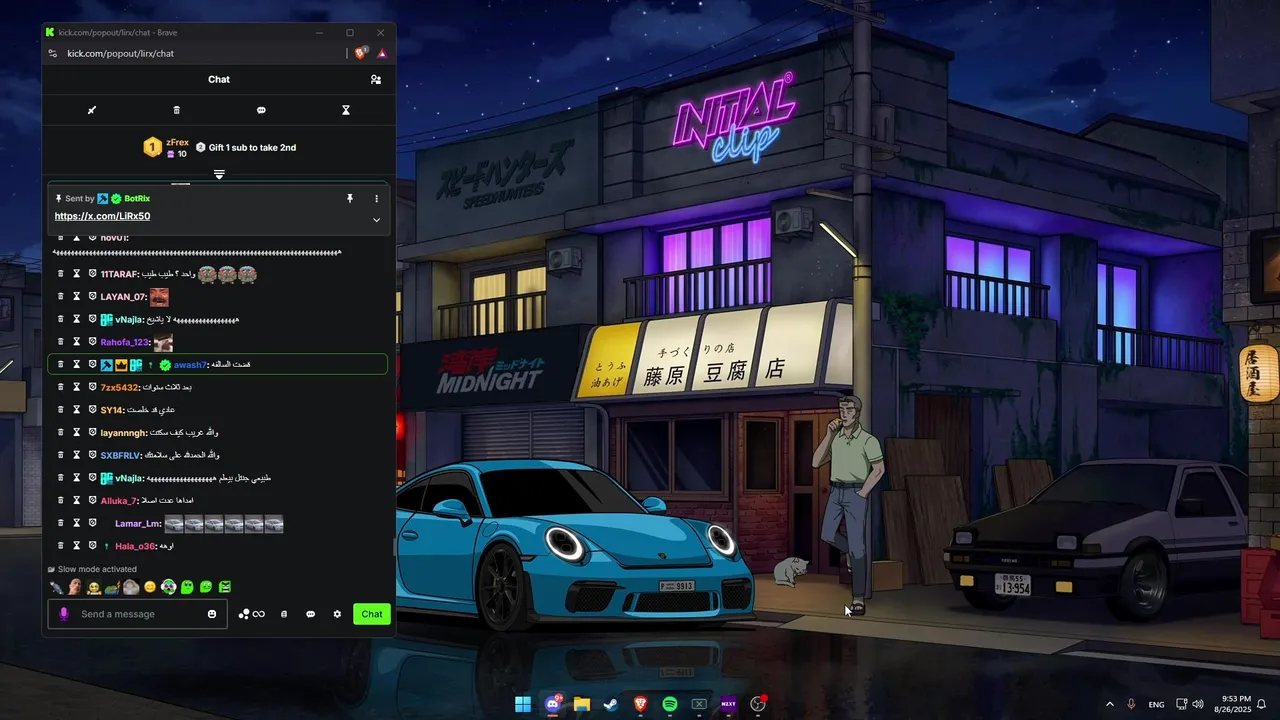Timeout user SXBFRLV with hourglass
The height and width of the screenshot is (720, 1280).
click(76, 455)
